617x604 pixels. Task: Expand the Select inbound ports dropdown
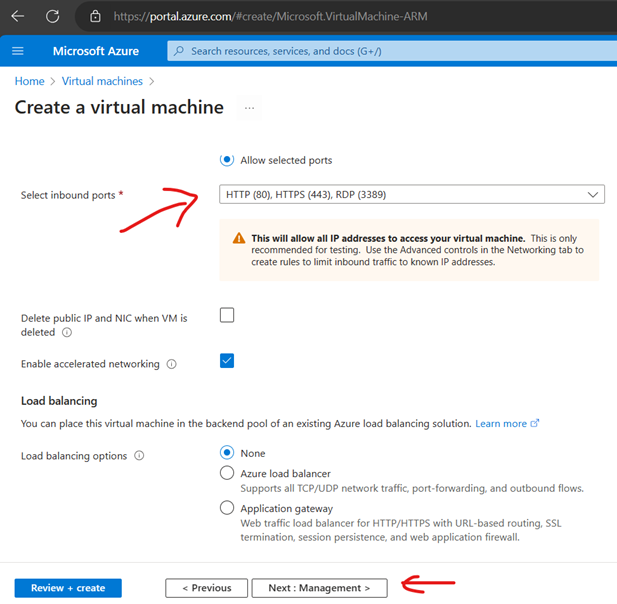click(x=411, y=194)
